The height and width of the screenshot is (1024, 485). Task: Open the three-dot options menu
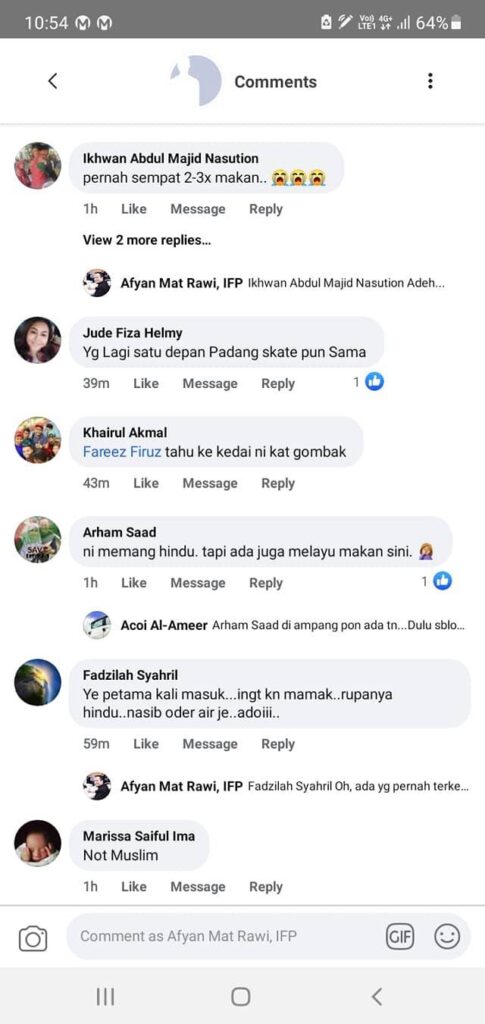point(430,81)
